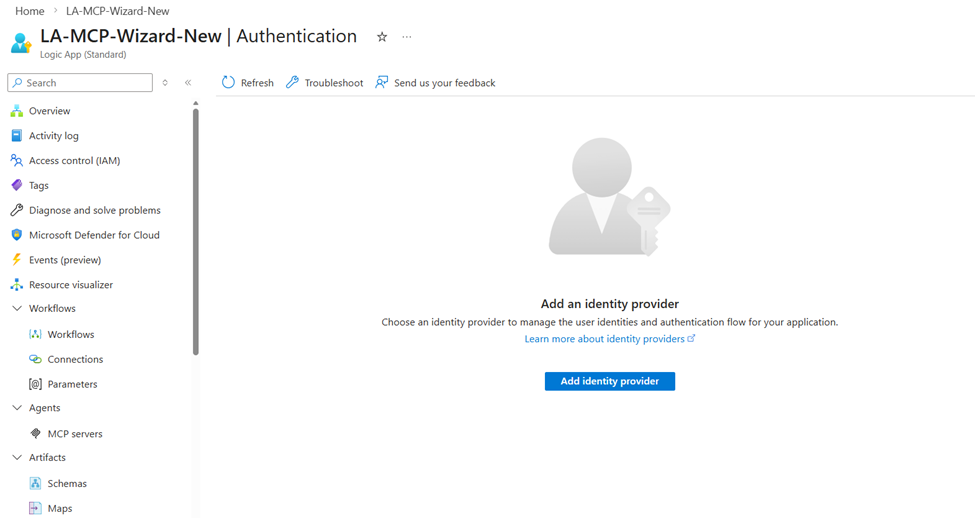
Task: Click the purple Tags icon
Action: (x=17, y=185)
